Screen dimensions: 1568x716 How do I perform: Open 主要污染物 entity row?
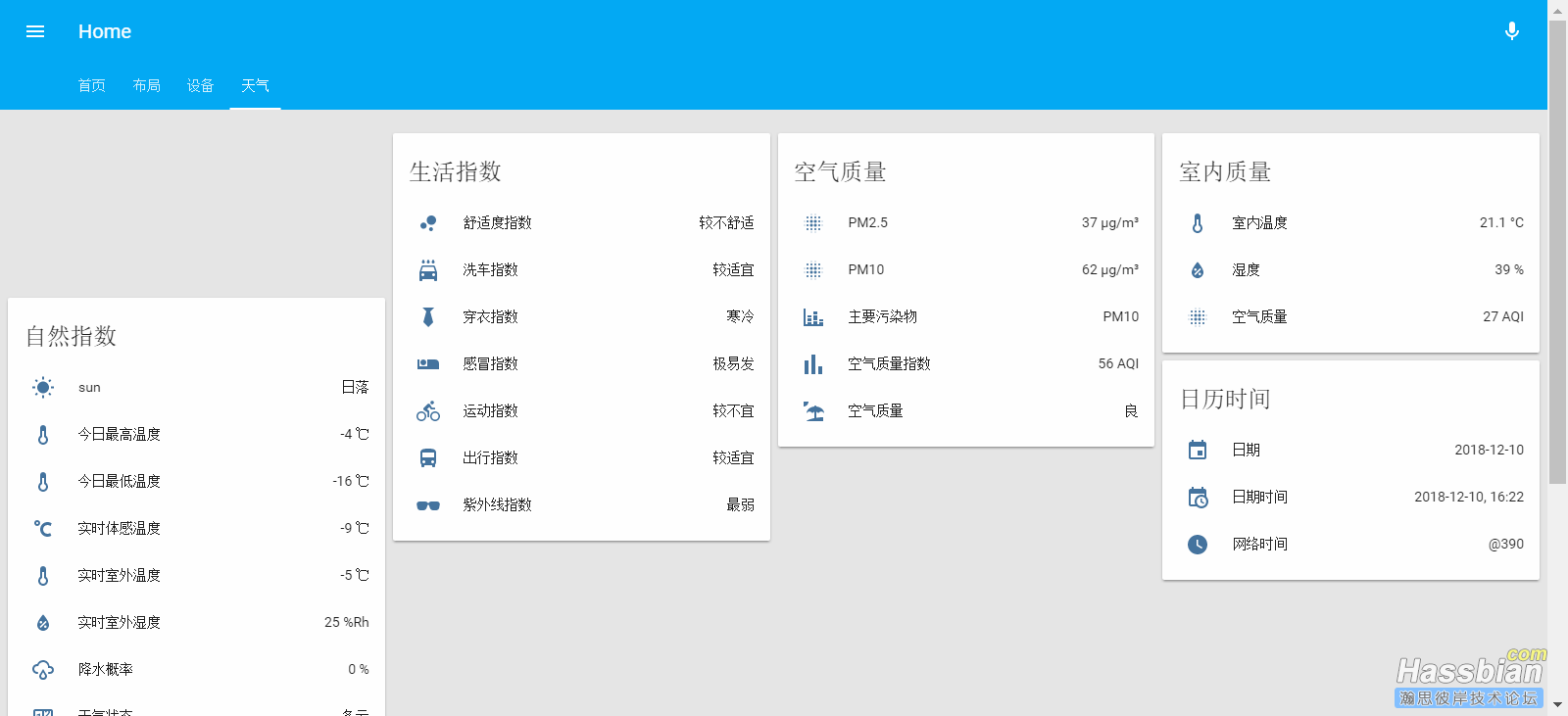coord(966,317)
